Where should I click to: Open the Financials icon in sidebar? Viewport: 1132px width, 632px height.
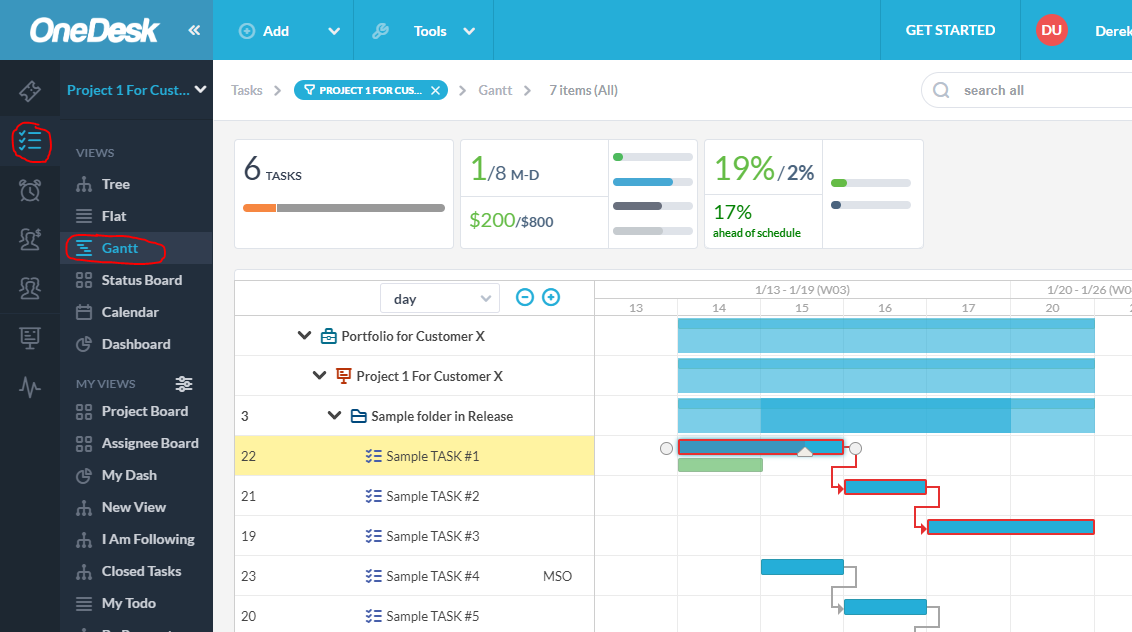coord(30,238)
